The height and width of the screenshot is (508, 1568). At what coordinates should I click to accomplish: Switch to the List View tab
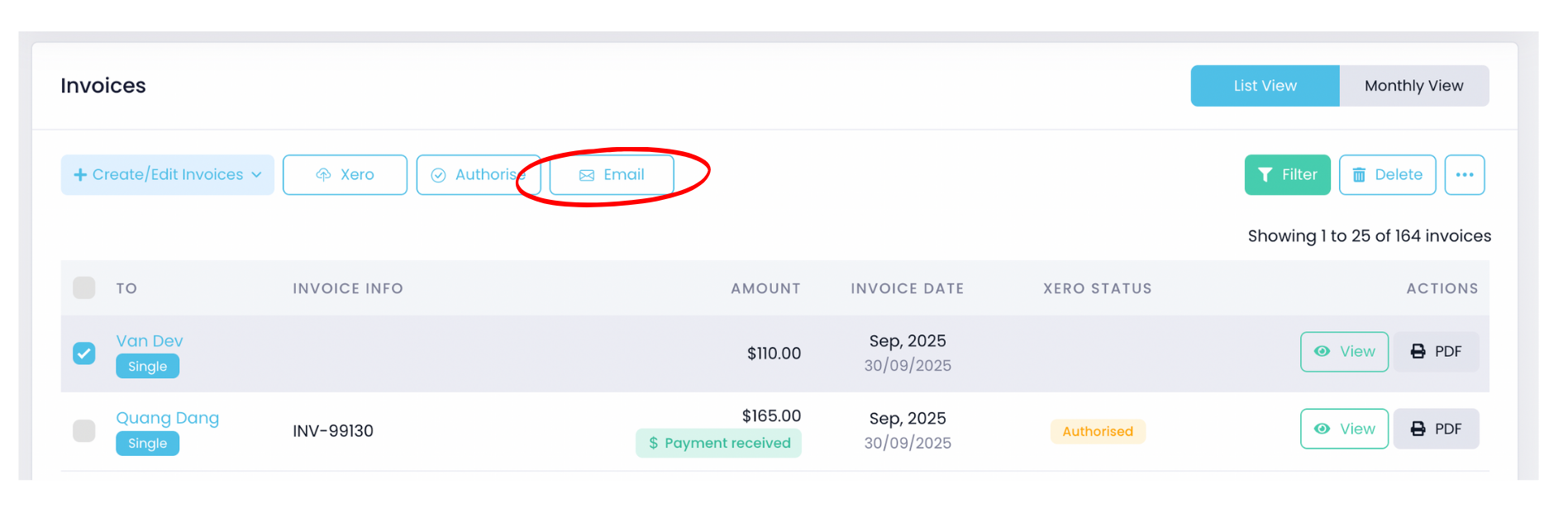(x=1265, y=86)
